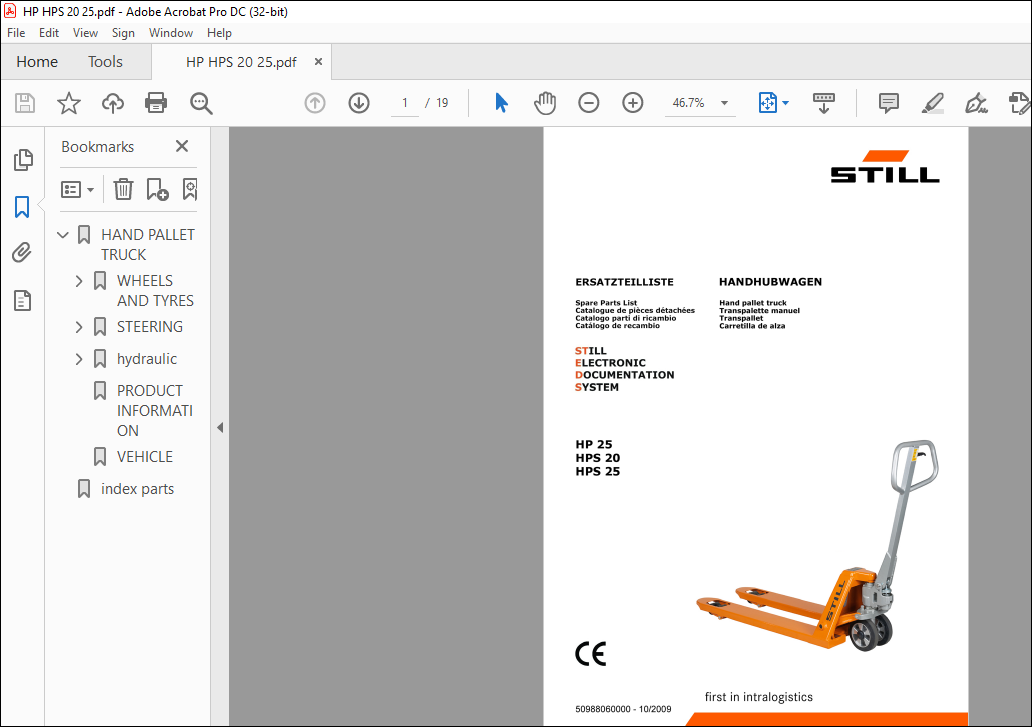Click the page number input field
The image size is (1032, 727).
[405, 103]
